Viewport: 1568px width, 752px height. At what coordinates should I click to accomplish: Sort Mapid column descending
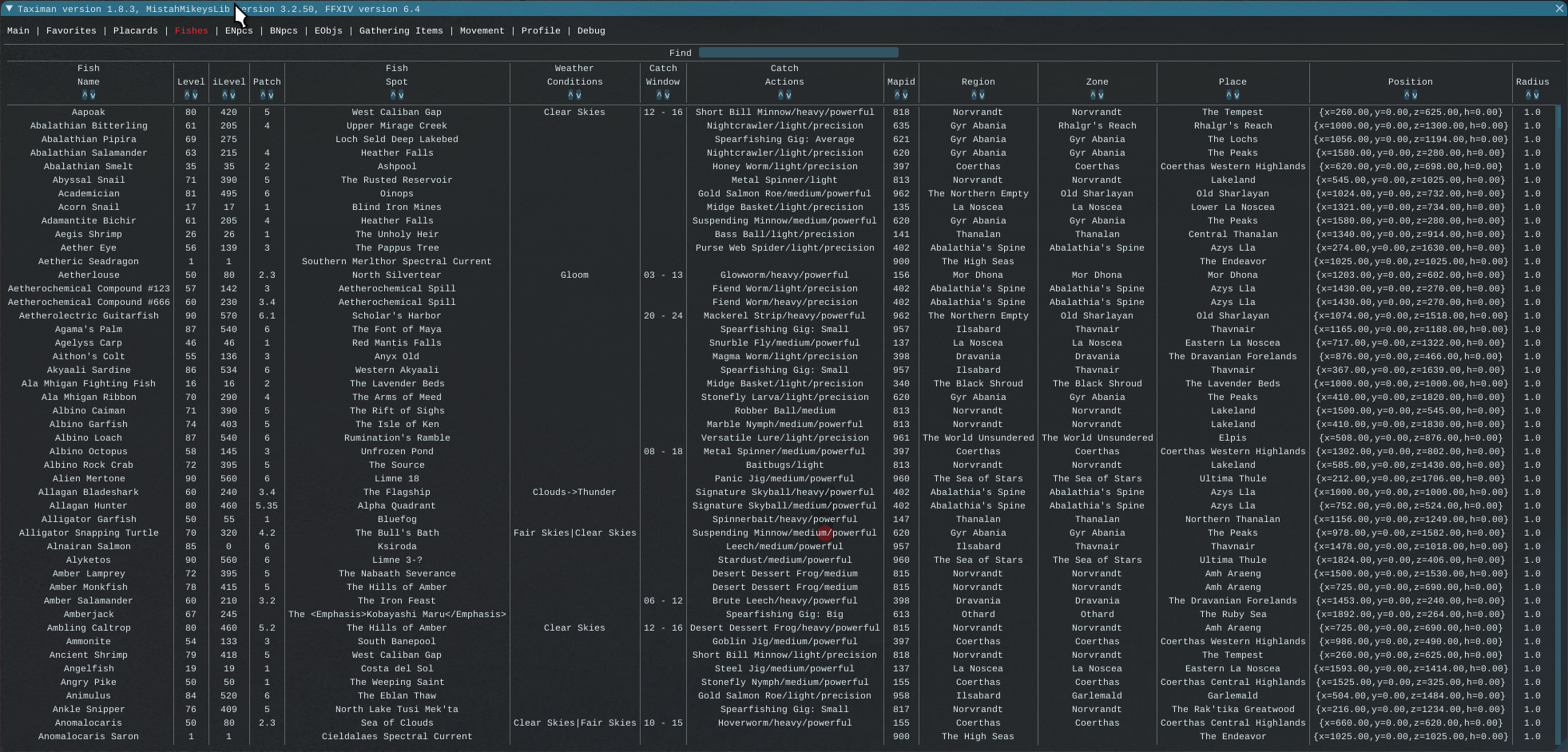905,95
